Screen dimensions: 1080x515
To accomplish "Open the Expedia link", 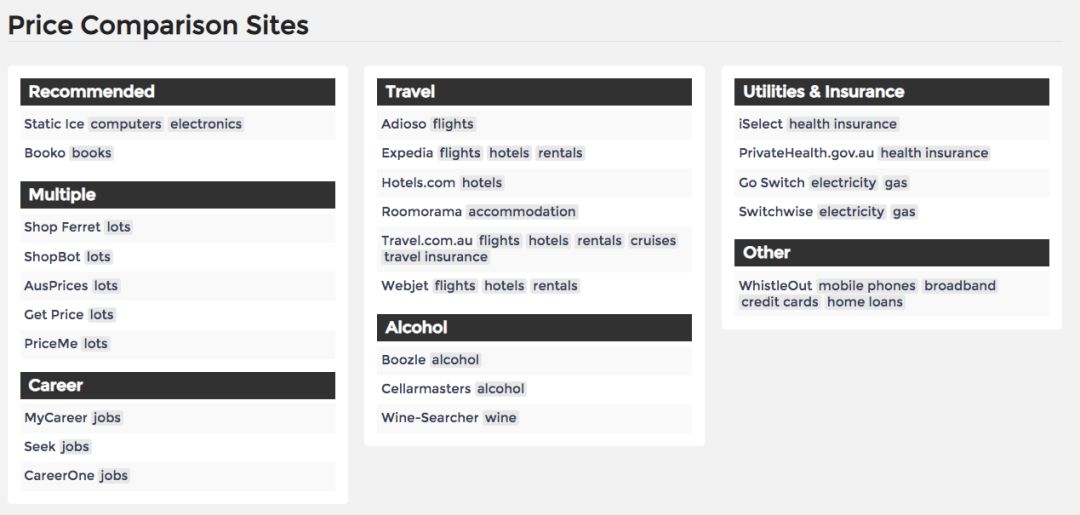I will click(x=407, y=153).
